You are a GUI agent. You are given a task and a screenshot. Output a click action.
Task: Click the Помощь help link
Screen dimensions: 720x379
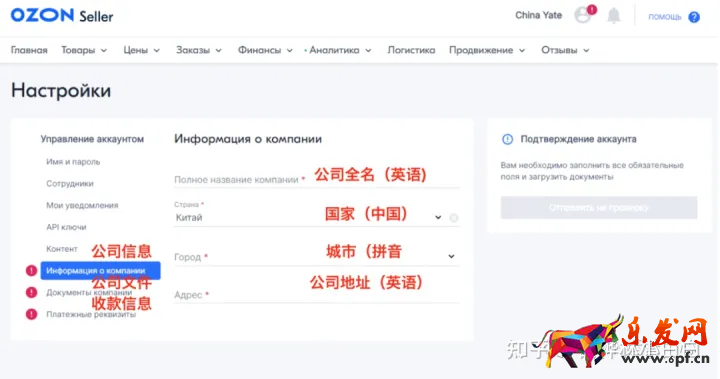pos(664,17)
